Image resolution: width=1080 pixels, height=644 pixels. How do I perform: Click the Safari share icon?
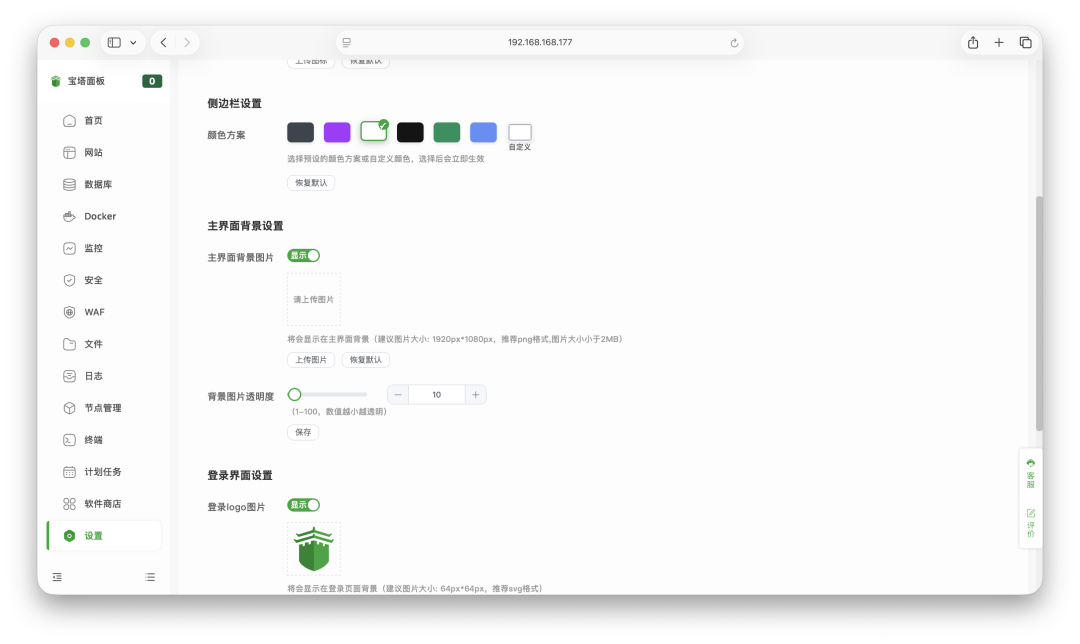coord(973,43)
